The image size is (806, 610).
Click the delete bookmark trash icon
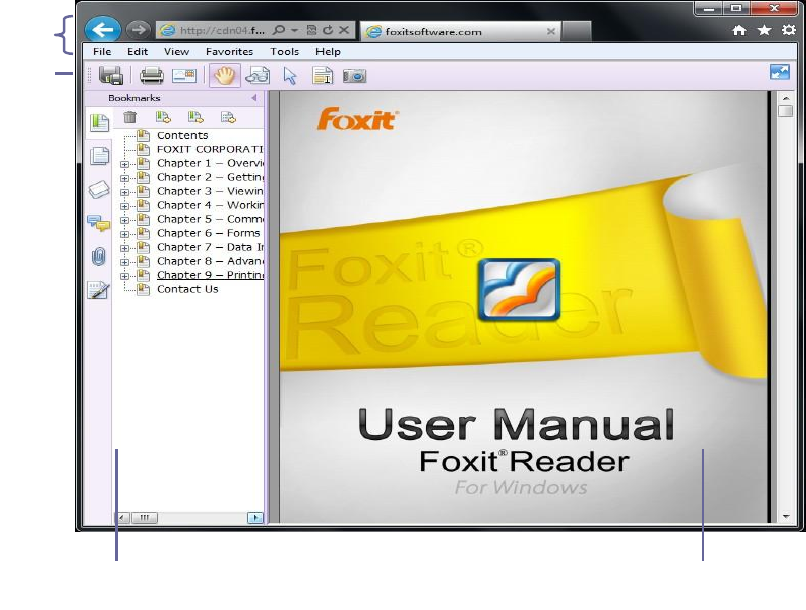[130, 117]
